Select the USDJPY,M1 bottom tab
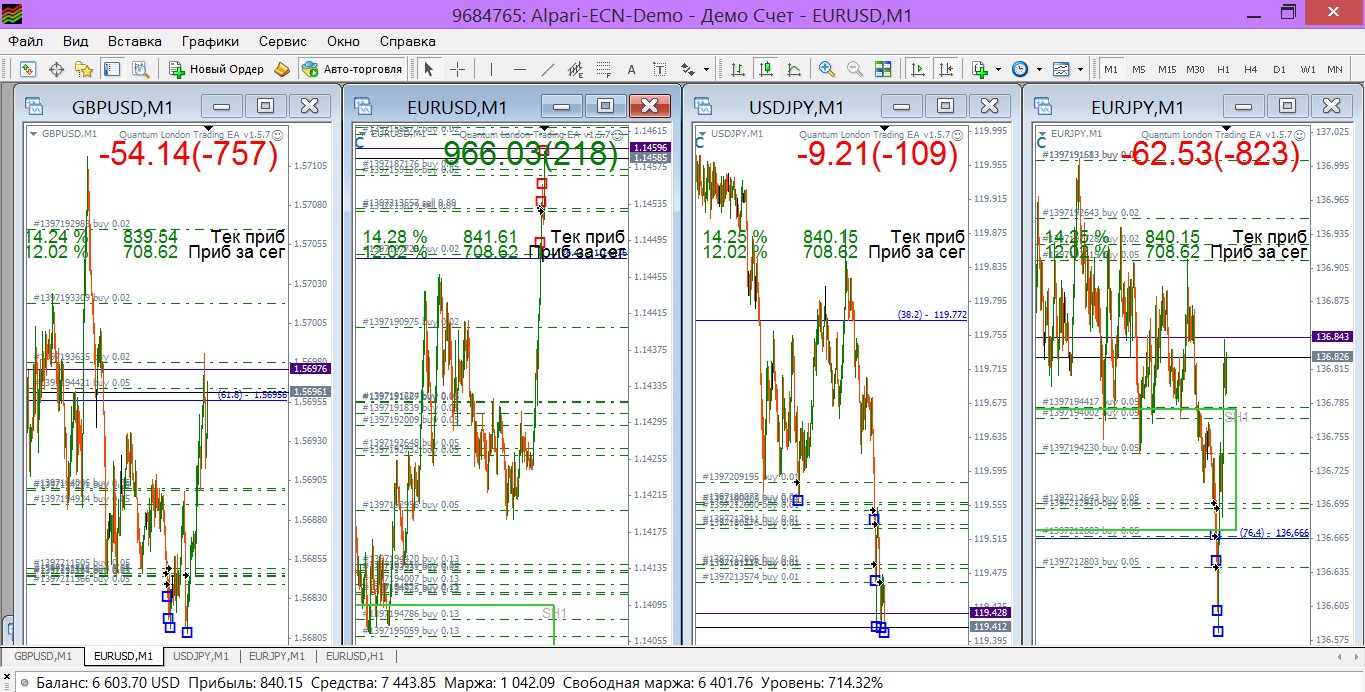The height and width of the screenshot is (692, 1365). tap(201, 656)
